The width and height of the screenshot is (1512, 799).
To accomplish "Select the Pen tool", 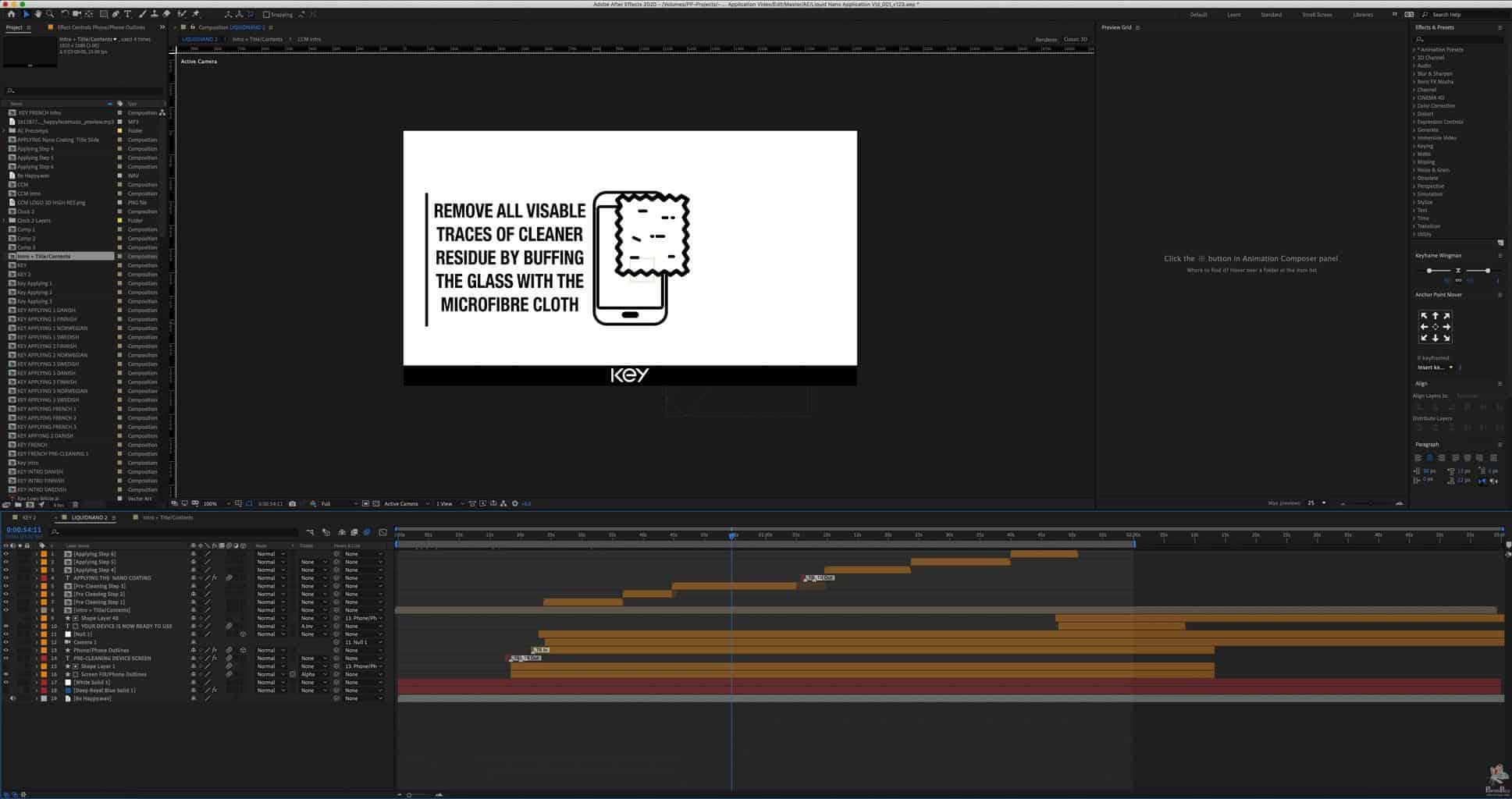I will tap(116, 14).
